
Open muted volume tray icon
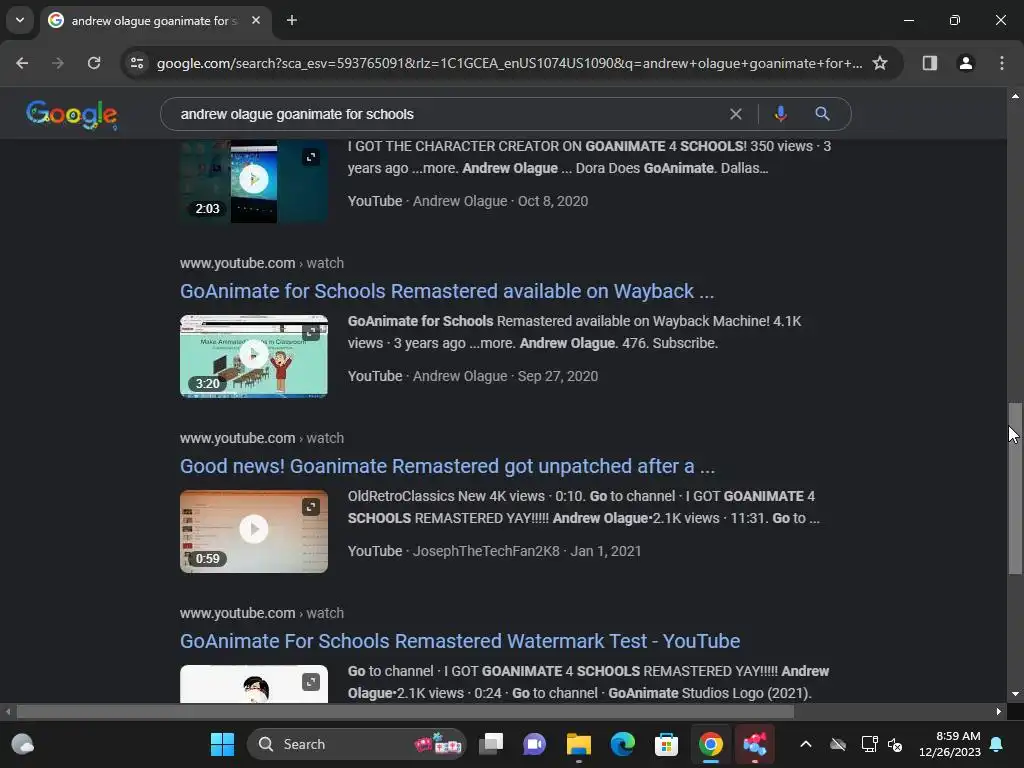point(895,744)
